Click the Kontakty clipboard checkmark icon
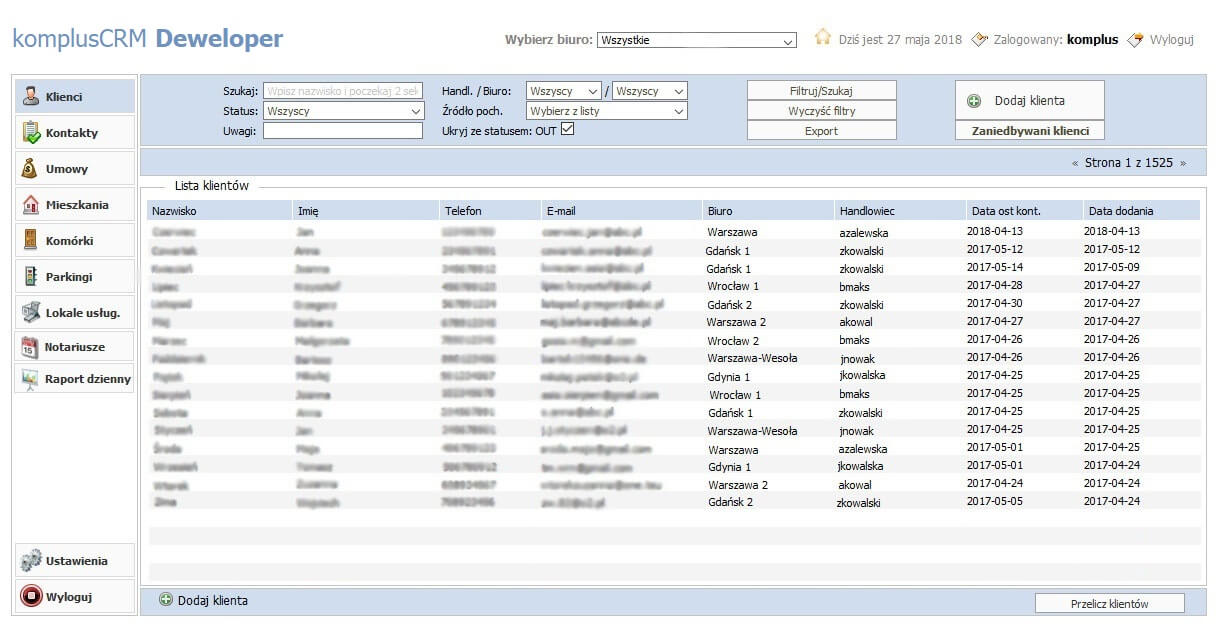This screenshot has width=1221, height=633. point(31,133)
